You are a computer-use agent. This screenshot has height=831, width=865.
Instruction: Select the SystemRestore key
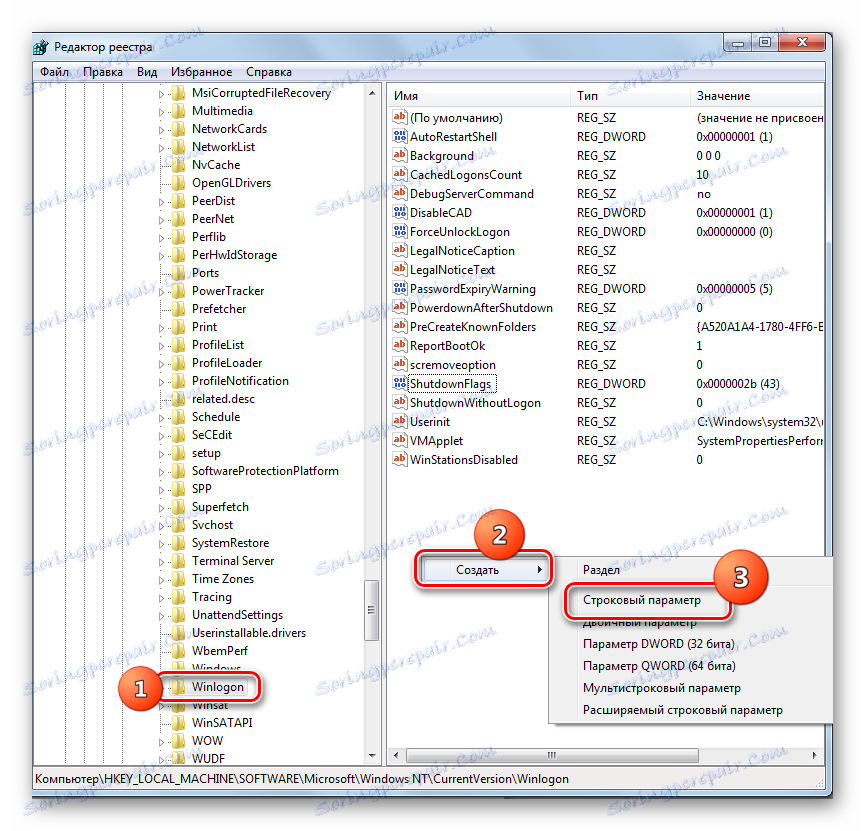230,543
